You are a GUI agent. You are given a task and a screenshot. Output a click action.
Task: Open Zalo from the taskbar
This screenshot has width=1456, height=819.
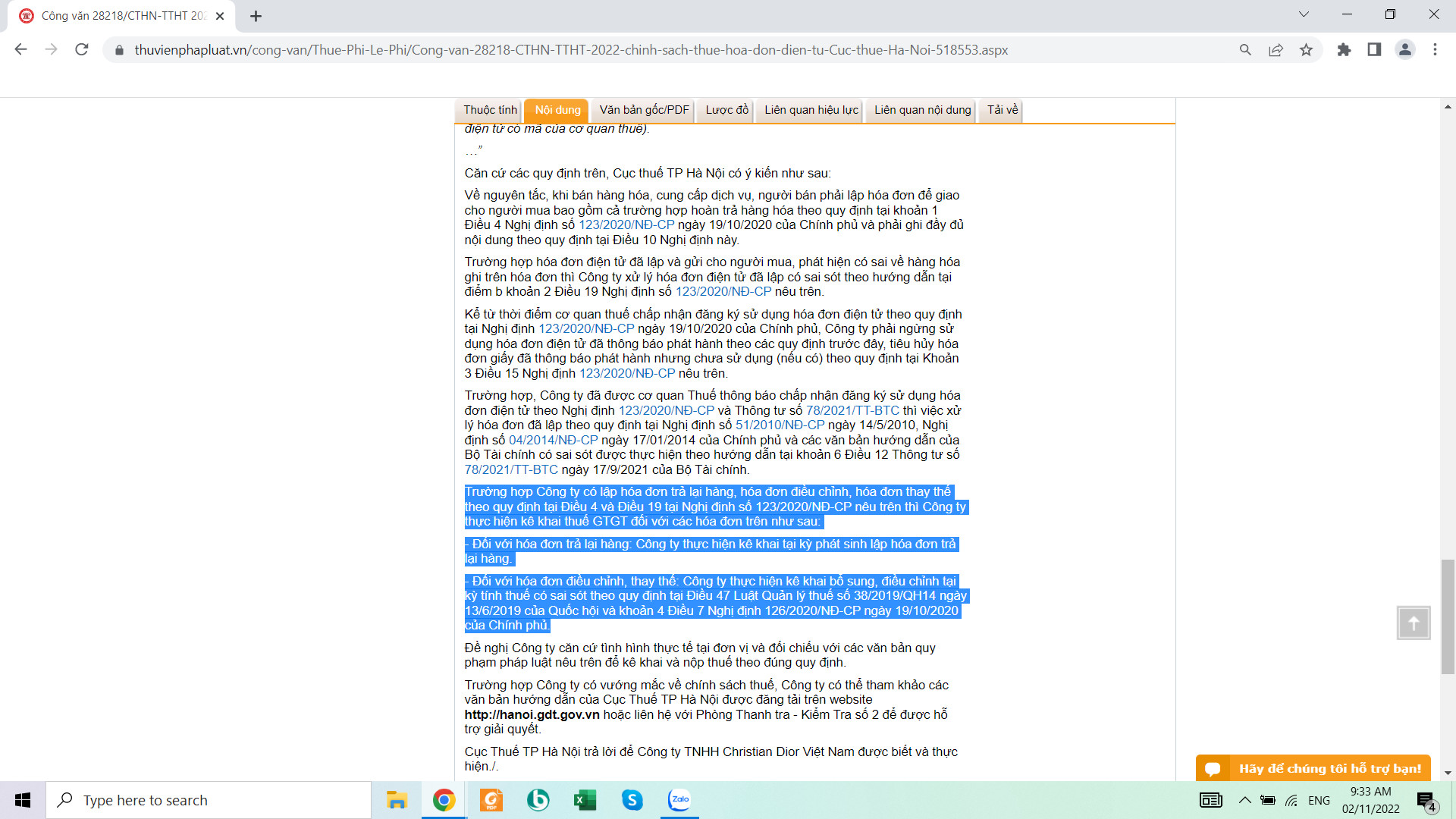click(x=679, y=800)
